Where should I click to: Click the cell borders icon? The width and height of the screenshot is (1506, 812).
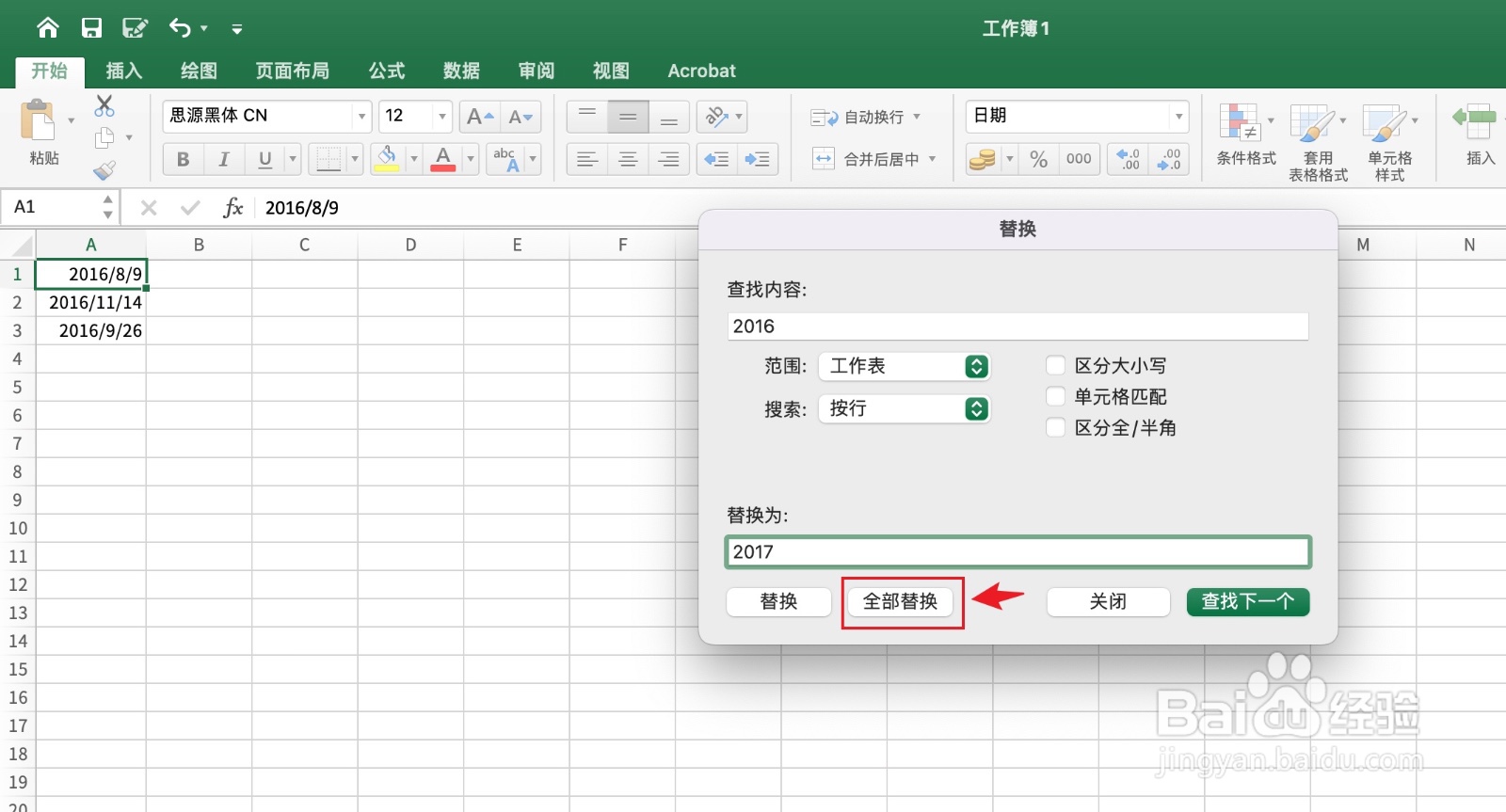(x=328, y=159)
